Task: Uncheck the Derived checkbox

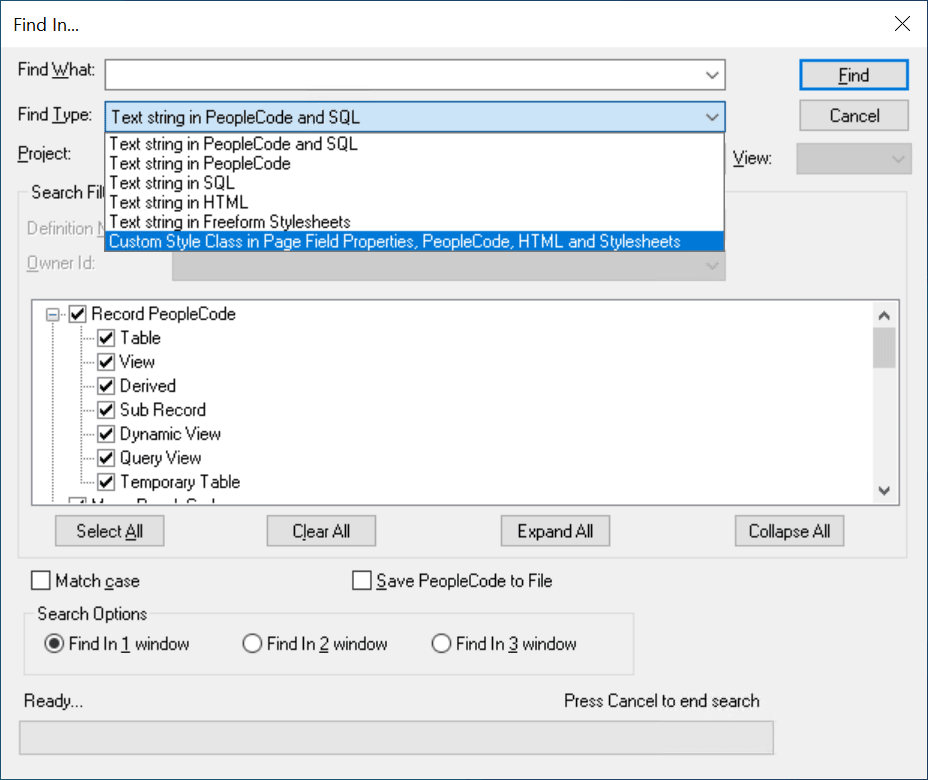Action: [x=106, y=386]
